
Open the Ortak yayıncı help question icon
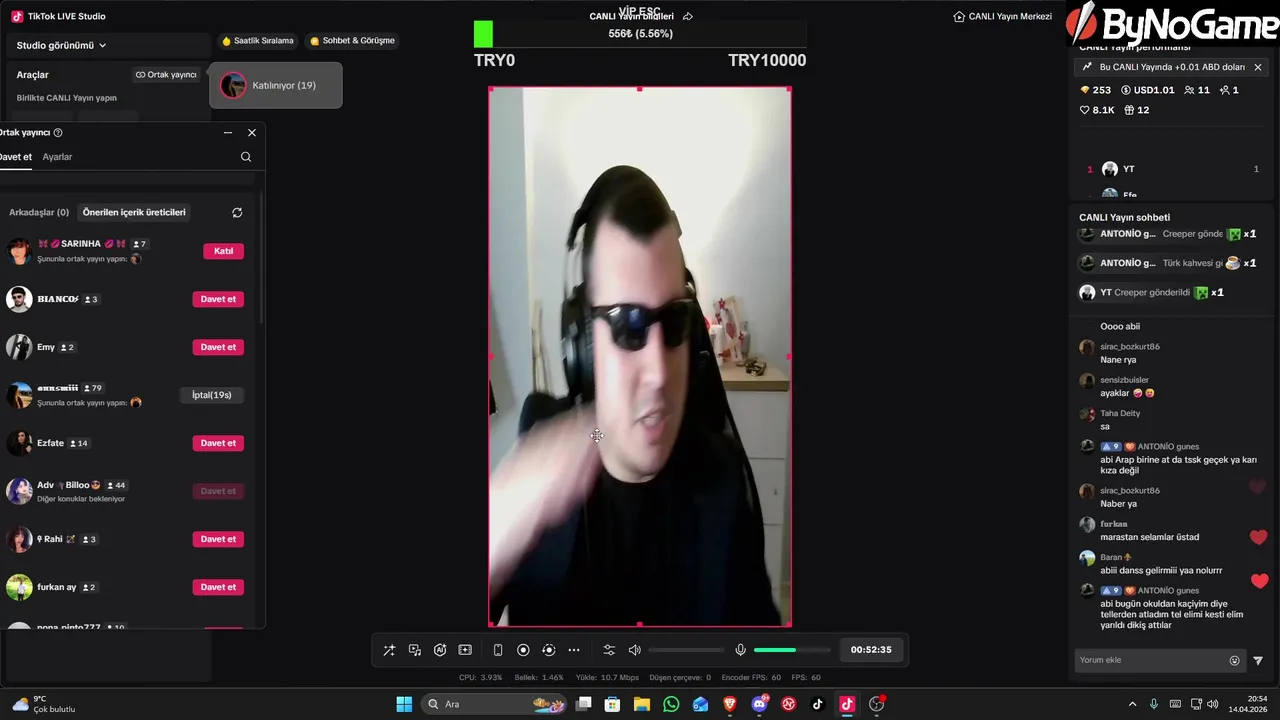58,132
